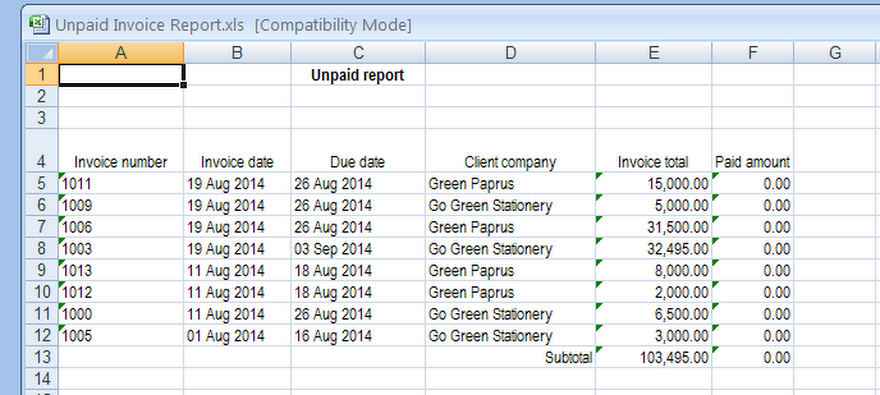Select row 3 header
The image size is (880, 395).
pyautogui.click(x=42, y=118)
